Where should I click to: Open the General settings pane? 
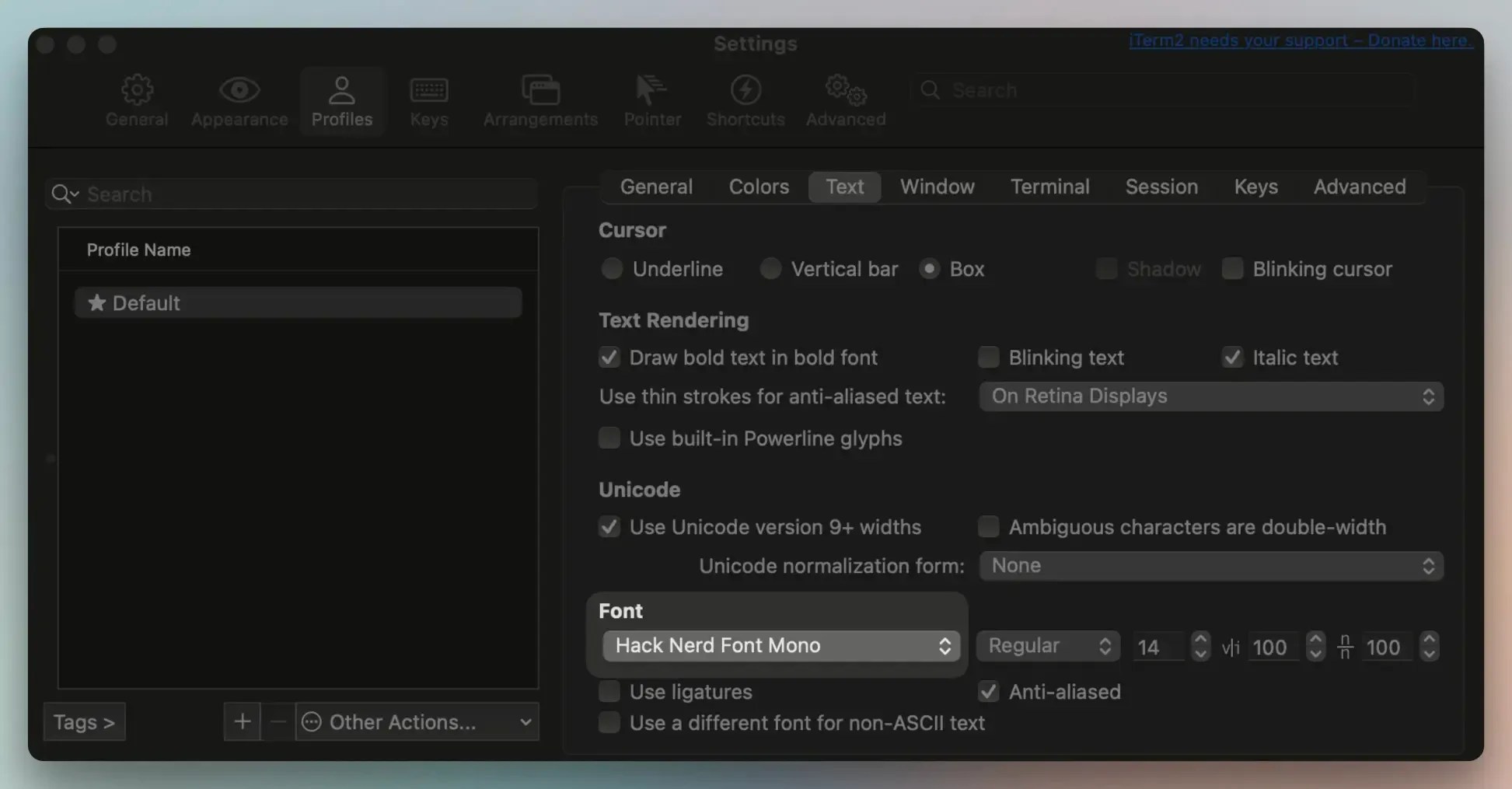[x=137, y=101]
